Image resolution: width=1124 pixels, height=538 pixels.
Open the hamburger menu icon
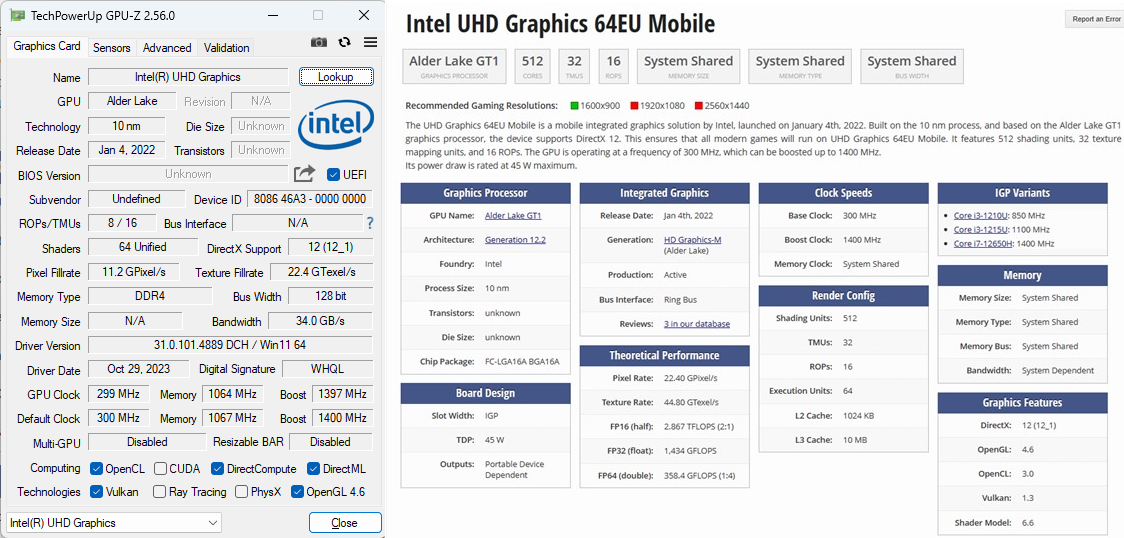(x=371, y=42)
